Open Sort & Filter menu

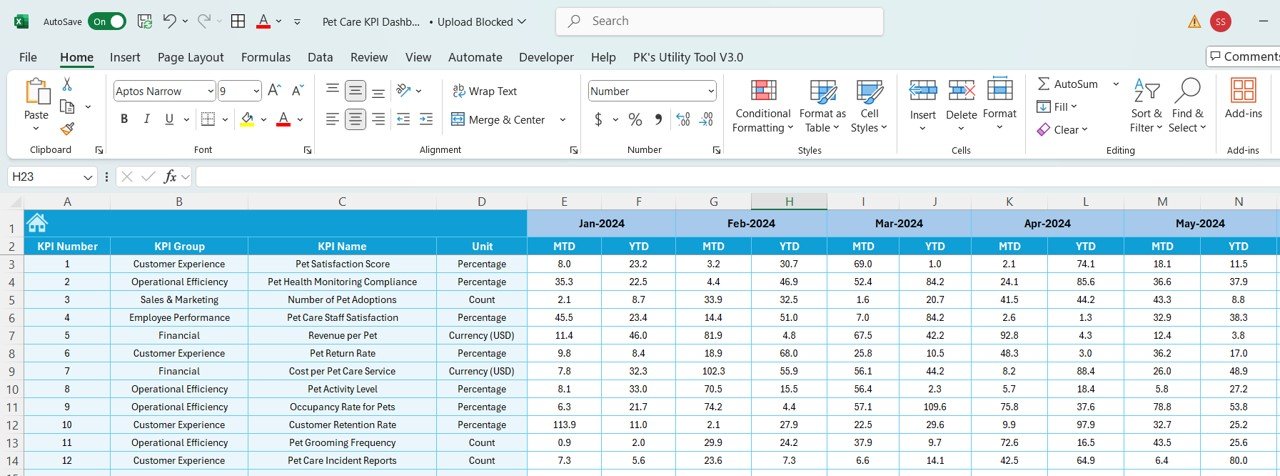point(1146,106)
